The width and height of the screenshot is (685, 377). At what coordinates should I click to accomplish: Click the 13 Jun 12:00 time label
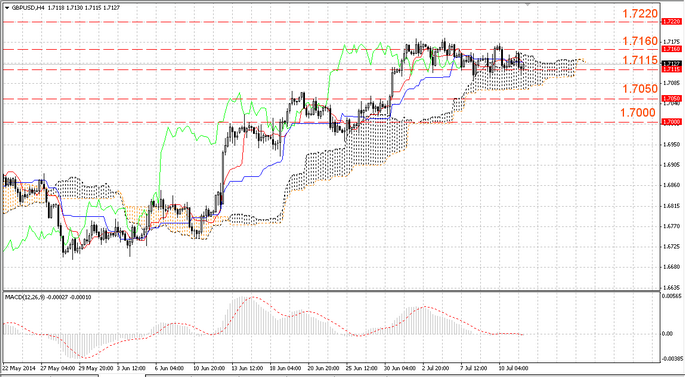(x=247, y=368)
